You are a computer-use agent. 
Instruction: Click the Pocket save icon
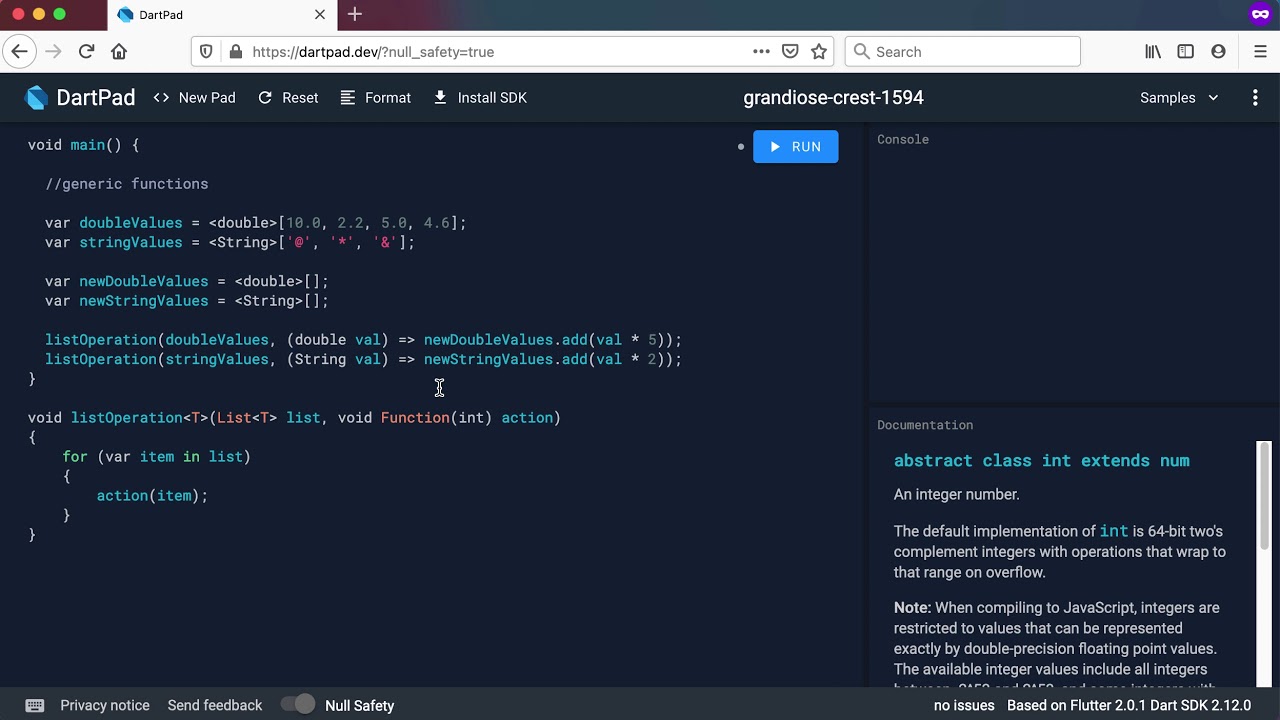[790, 51]
